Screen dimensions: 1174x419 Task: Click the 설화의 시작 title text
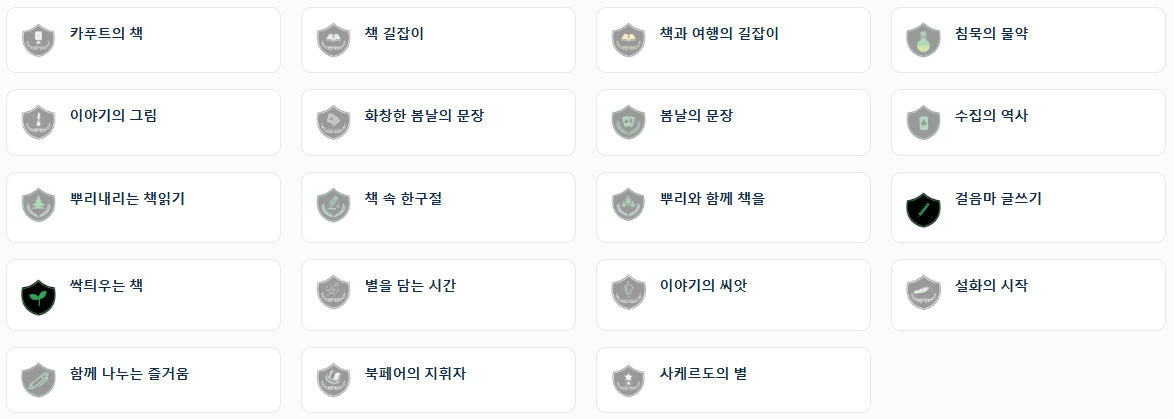pyautogui.click(x=989, y=286)
